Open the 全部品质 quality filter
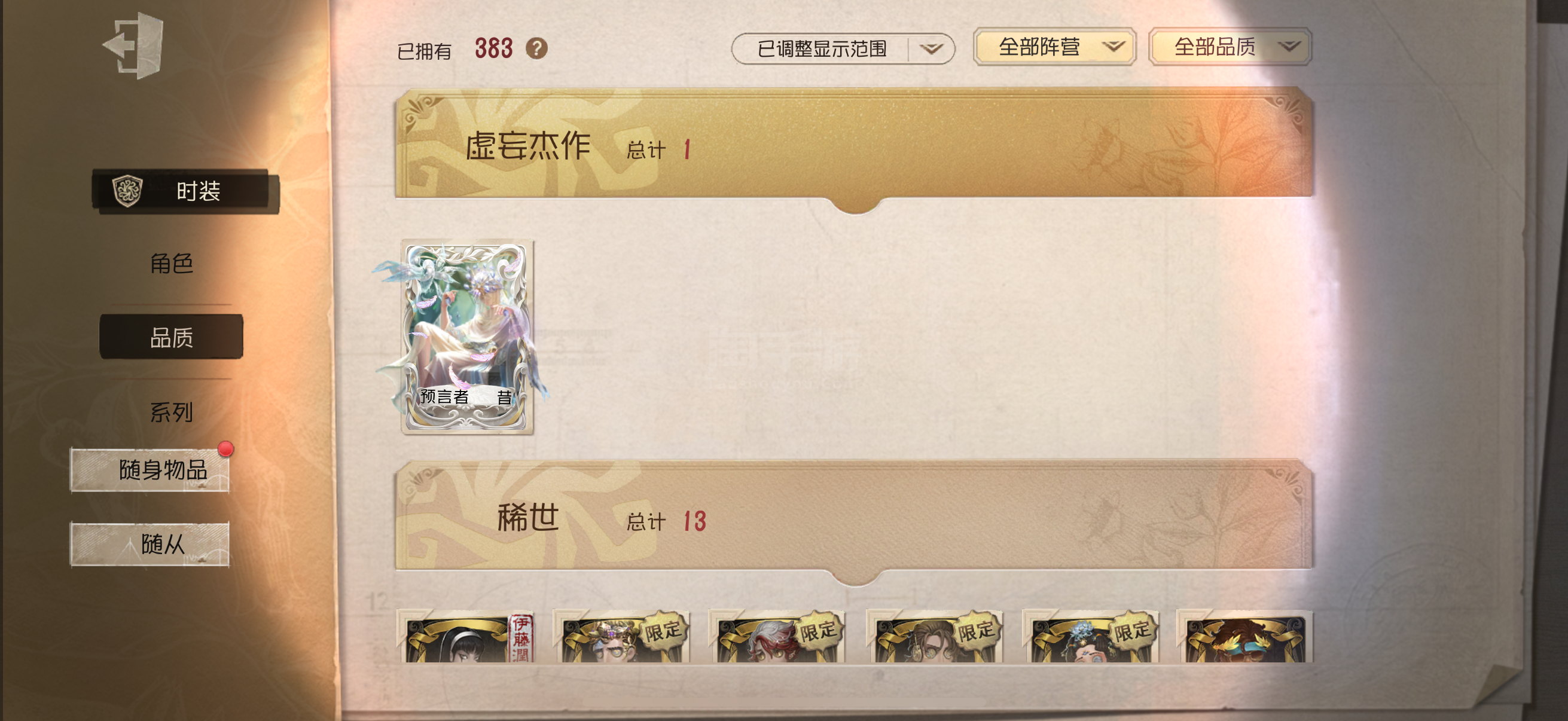Image resolution: width=1568 pixels, height=721 pixels. coord(1230,47)
